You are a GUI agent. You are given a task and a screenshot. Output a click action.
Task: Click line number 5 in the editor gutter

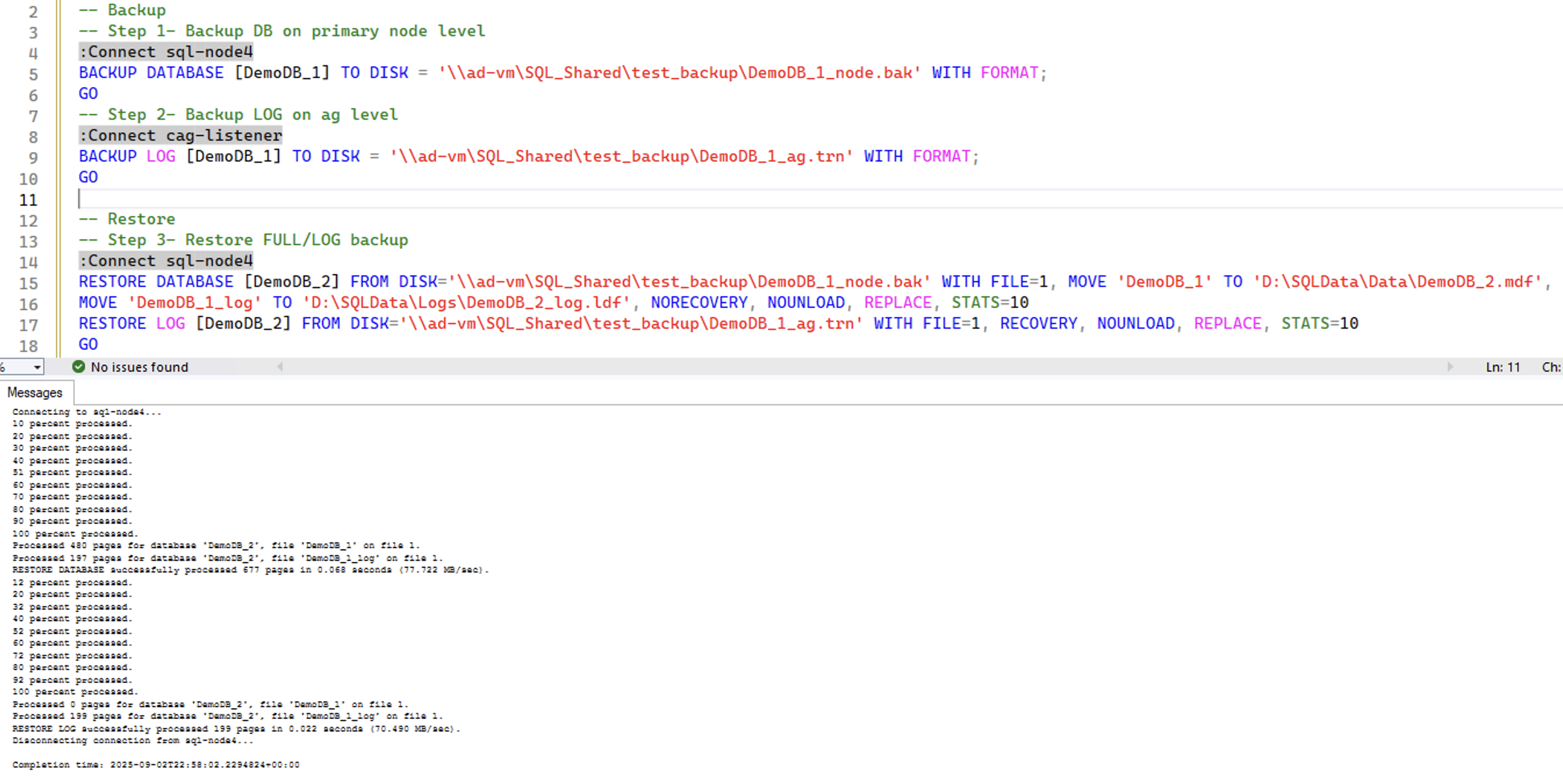(33, 74)
